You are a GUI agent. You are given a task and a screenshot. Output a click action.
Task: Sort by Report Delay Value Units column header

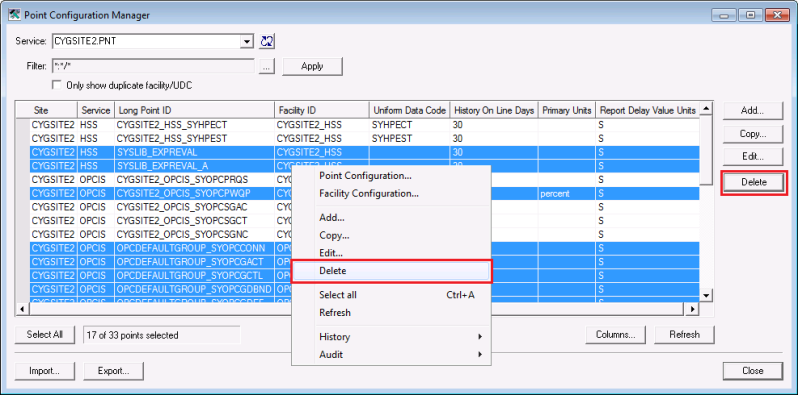[x=648, y=110]
